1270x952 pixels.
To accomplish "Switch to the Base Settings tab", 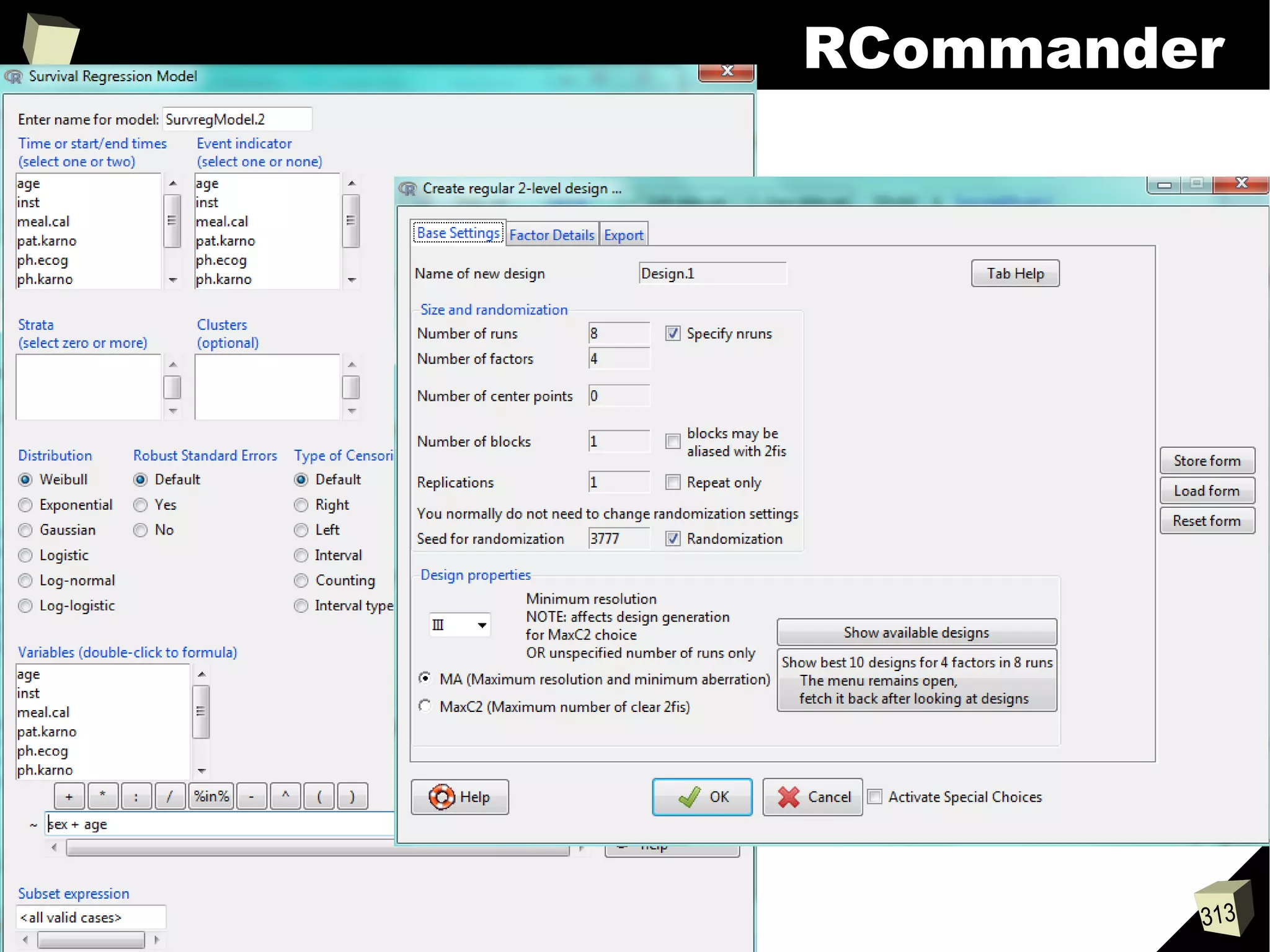I will click(458, 233).
